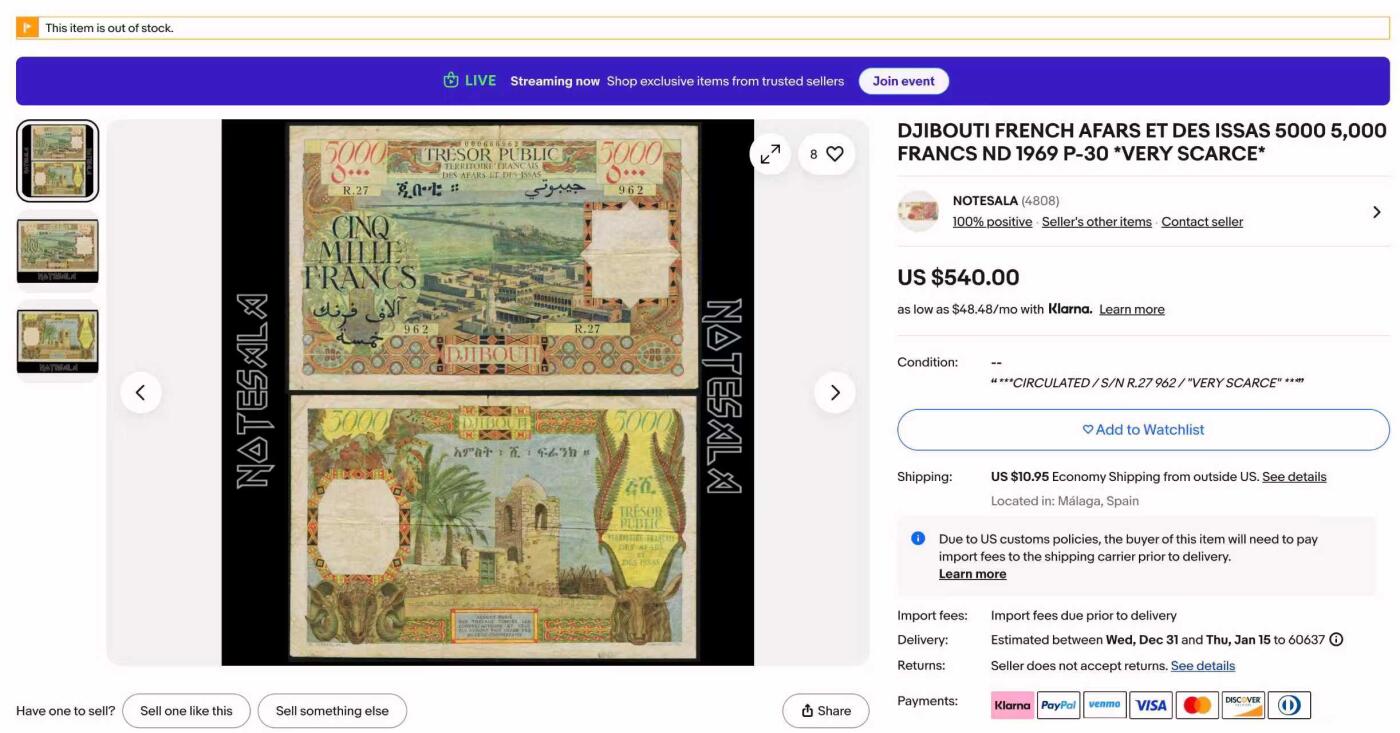Expand the banknote image to full screen

tap(770, 154)
